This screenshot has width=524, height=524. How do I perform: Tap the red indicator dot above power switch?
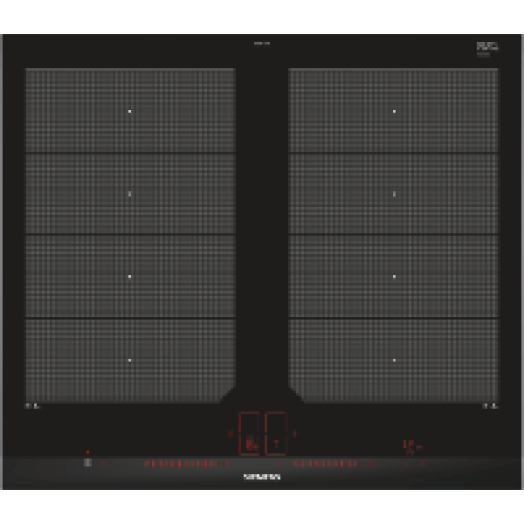pos(88,452)
